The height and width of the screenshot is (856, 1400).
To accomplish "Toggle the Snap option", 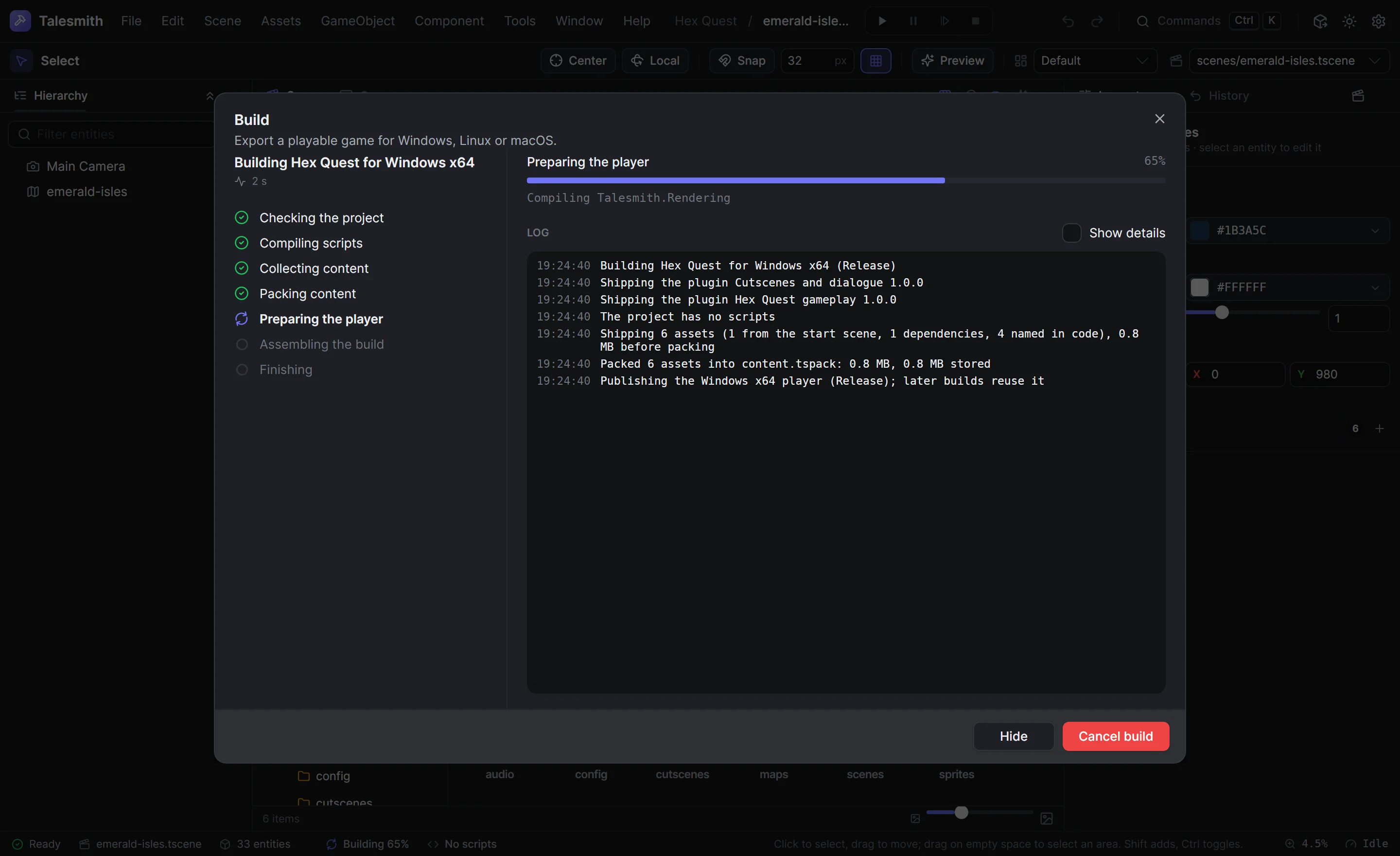I will click(742, 61).
